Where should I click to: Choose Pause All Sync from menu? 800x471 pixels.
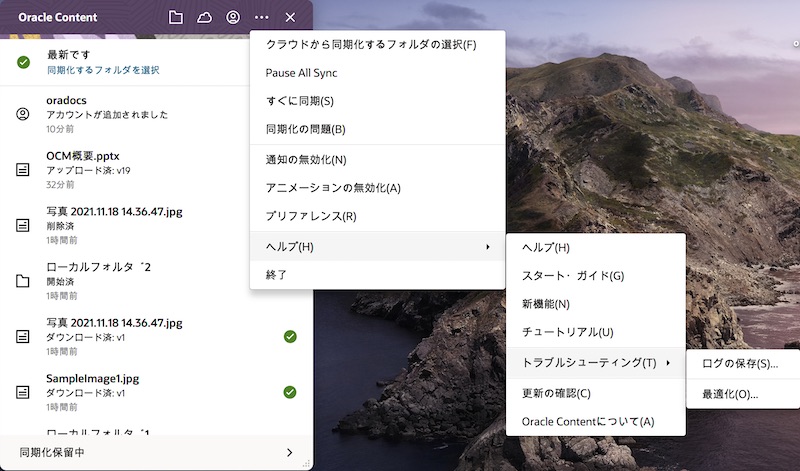pos(378,73)
